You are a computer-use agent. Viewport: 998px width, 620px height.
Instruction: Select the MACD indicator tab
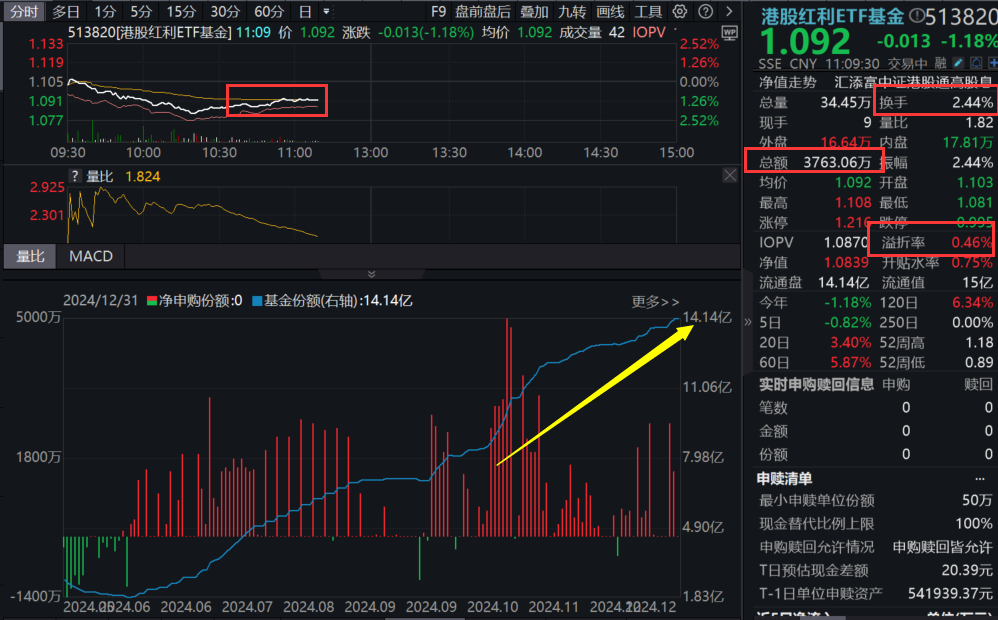[x=91, y=257]
